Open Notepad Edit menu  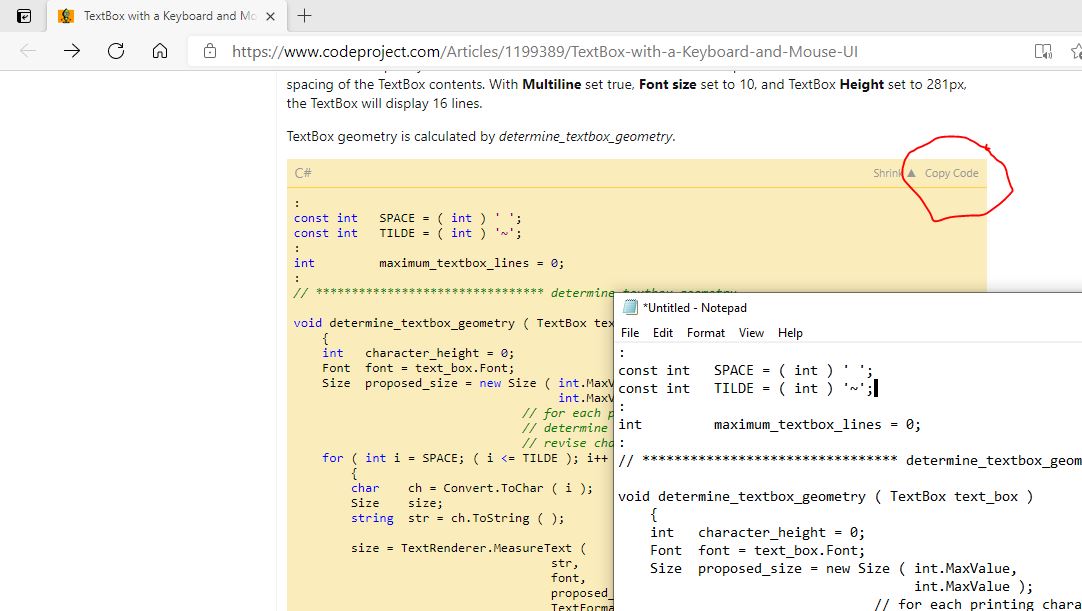[662, 333]
